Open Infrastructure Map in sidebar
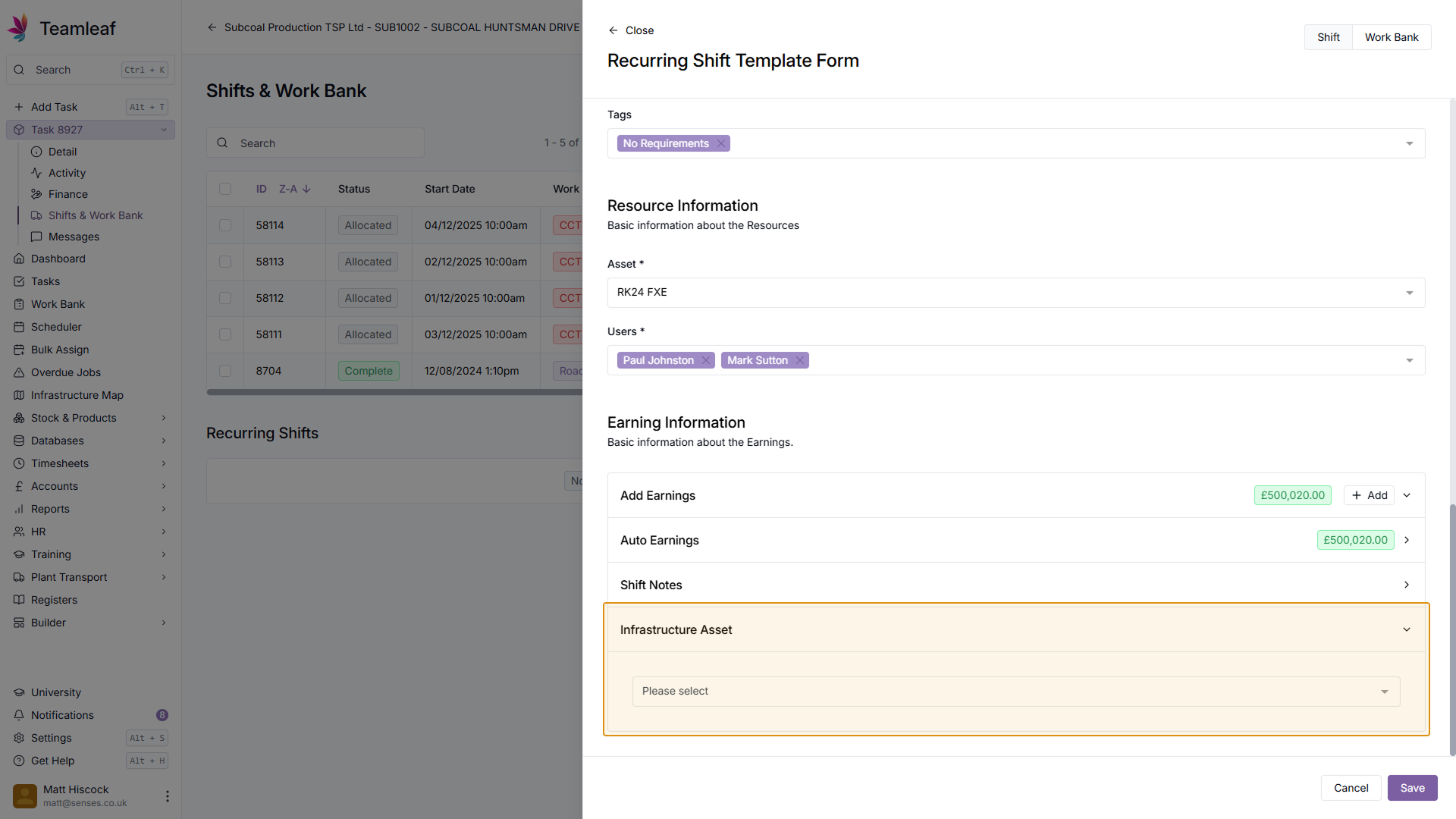The width and height of the screenshot is (1456, 819). (x=77, y=395)
